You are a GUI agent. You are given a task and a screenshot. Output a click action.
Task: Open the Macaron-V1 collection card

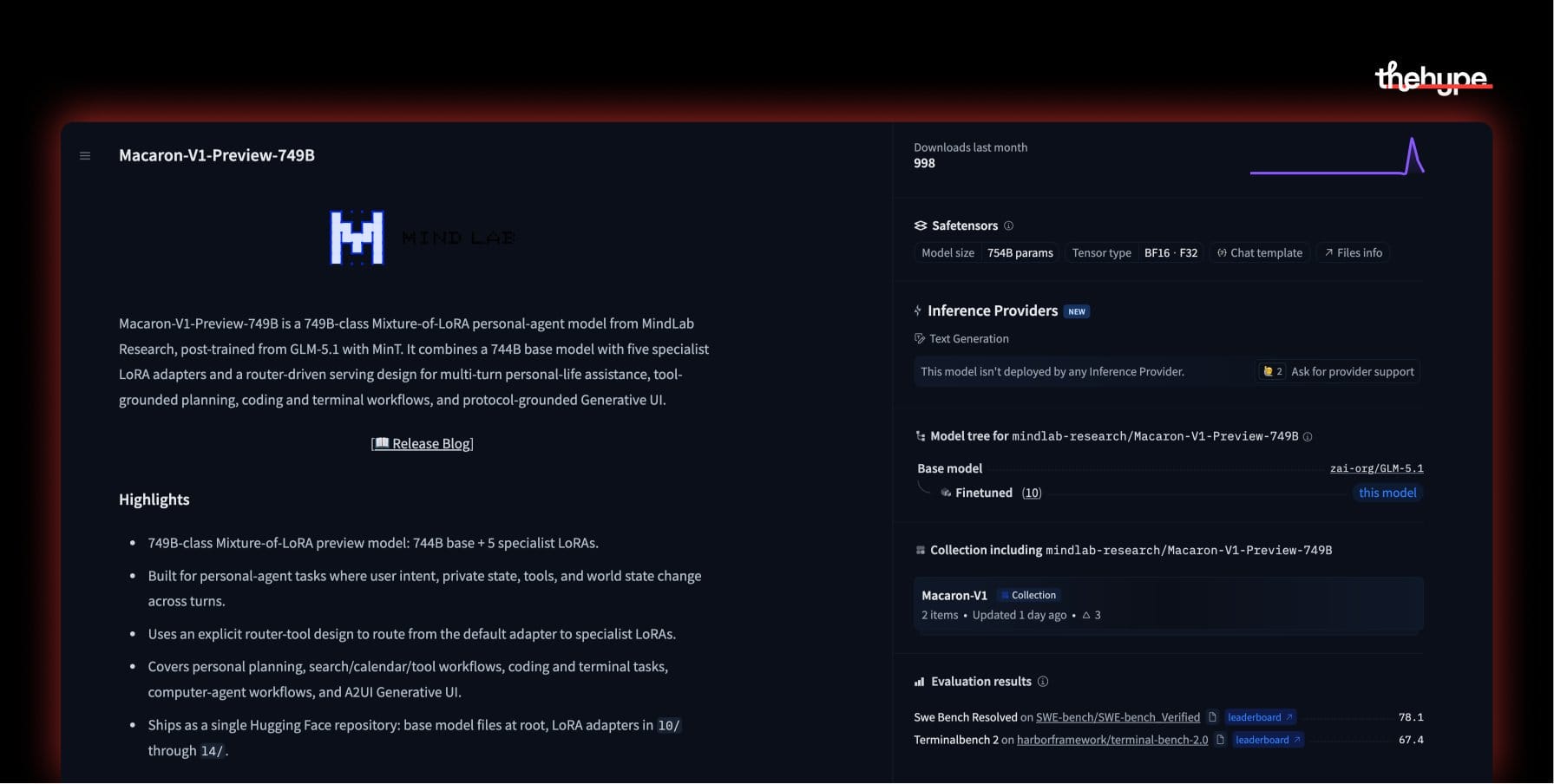1168,604
